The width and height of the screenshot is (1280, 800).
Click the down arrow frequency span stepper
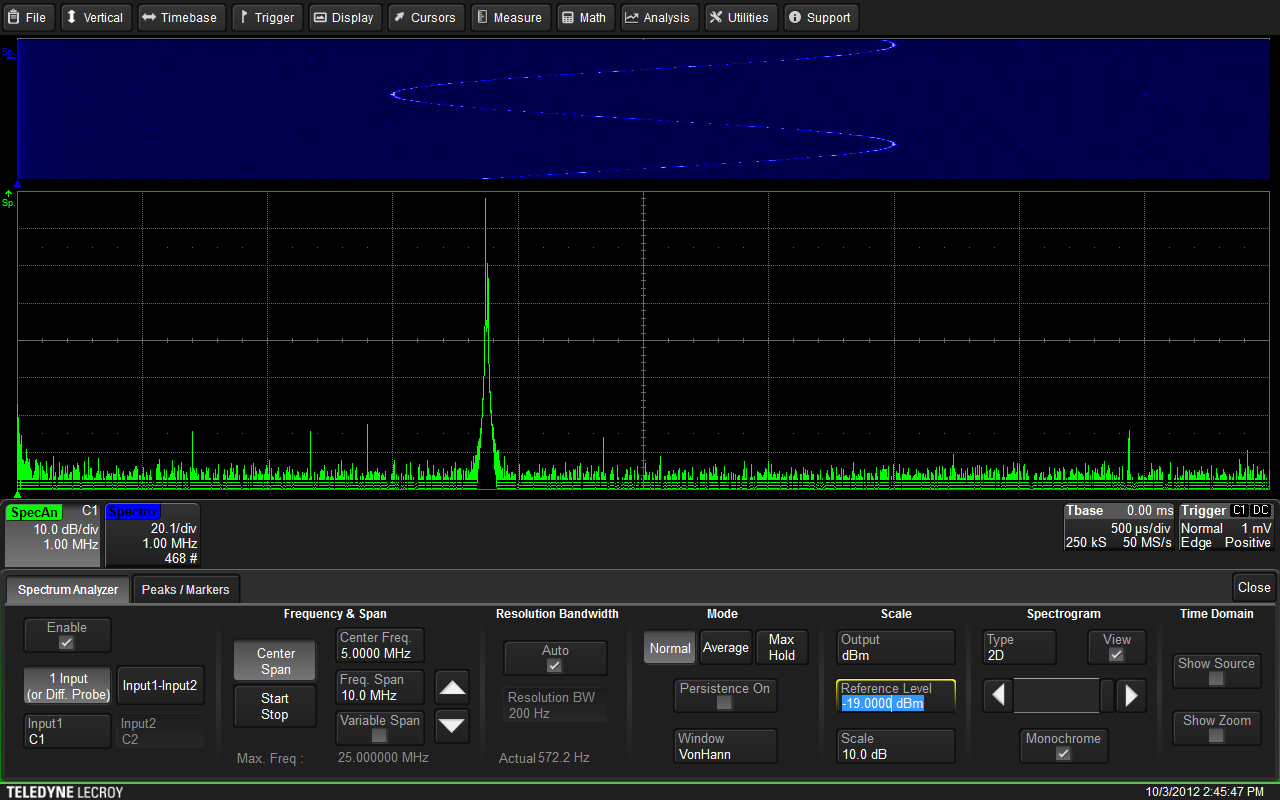[x=453, y=725]
